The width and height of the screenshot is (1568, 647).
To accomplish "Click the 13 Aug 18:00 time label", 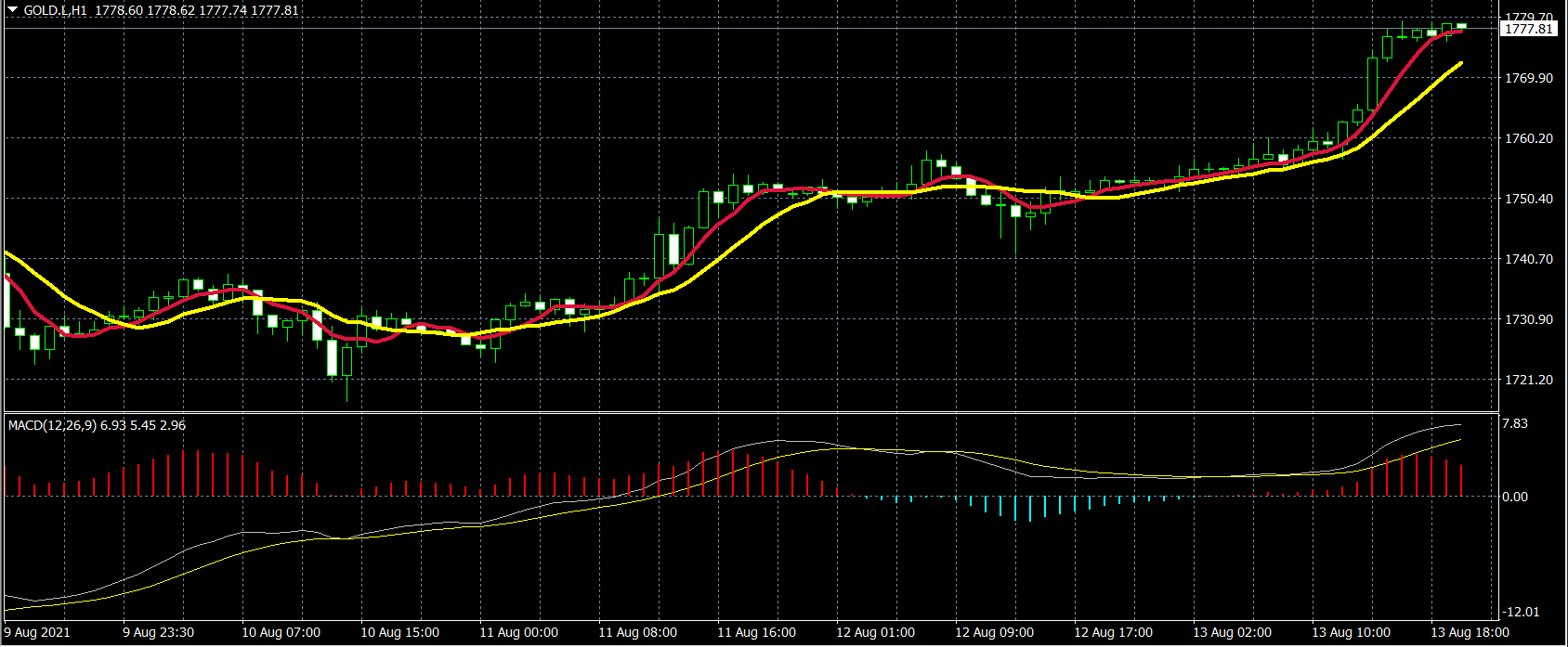I will (x=1470, y=632).
